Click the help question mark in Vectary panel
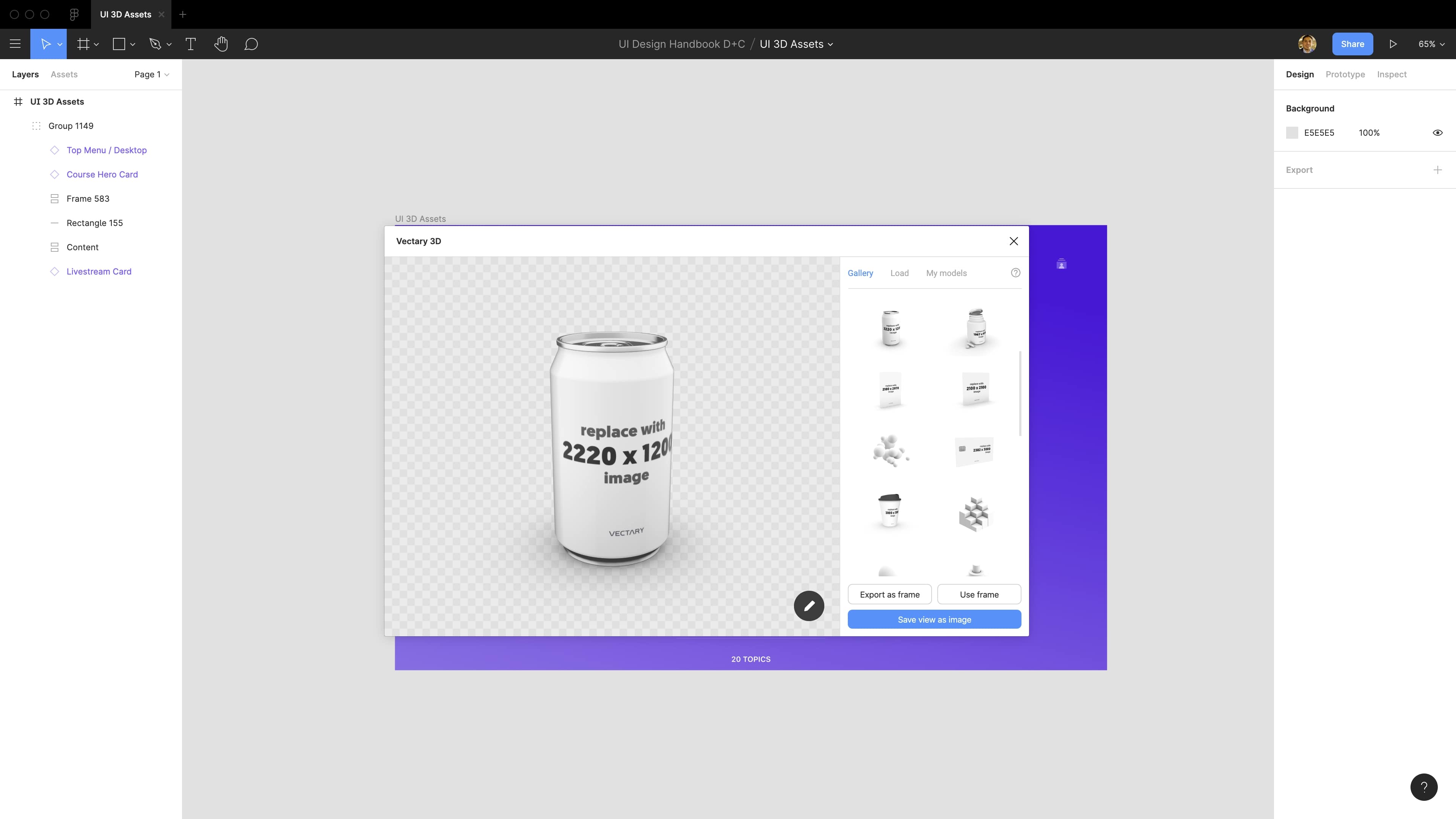Screen dimensions: 1456x819 tap(1015, 273)
